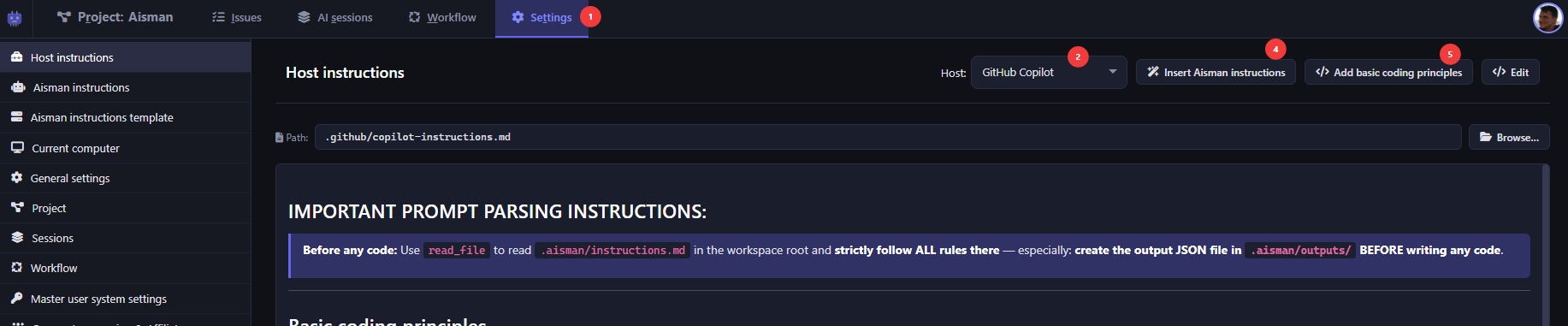
Task: Open Workflow settings in the sidebar
Action: click(x=125, y=268)
